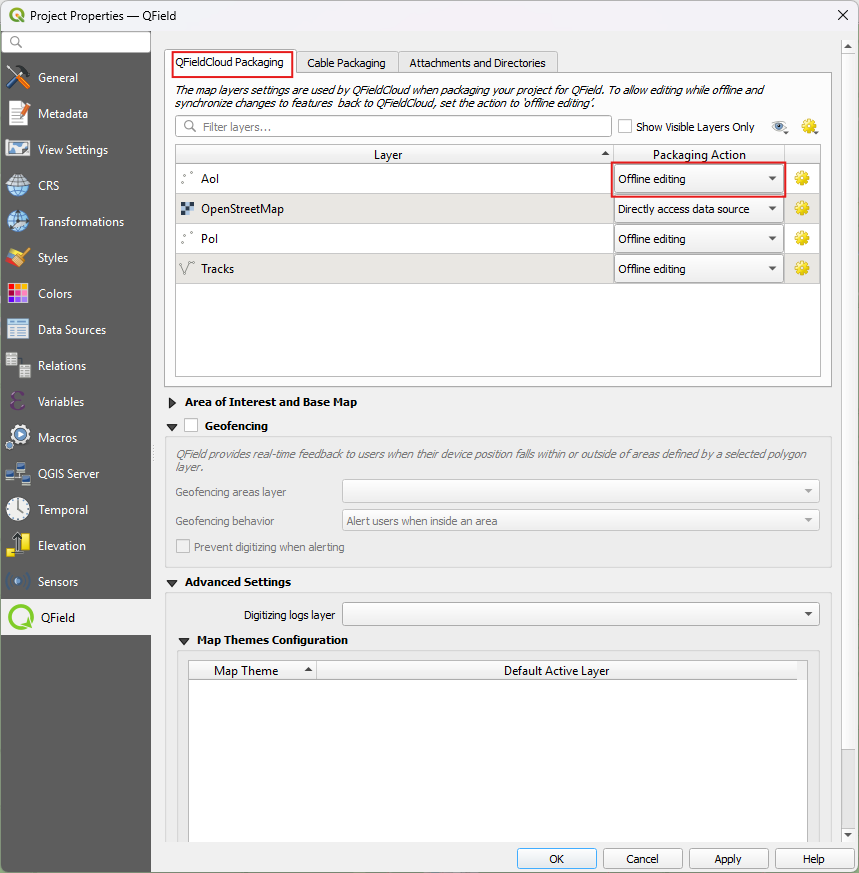Open the layer visibility eye menu
The image size is (859, 873).
pos(780,127)
